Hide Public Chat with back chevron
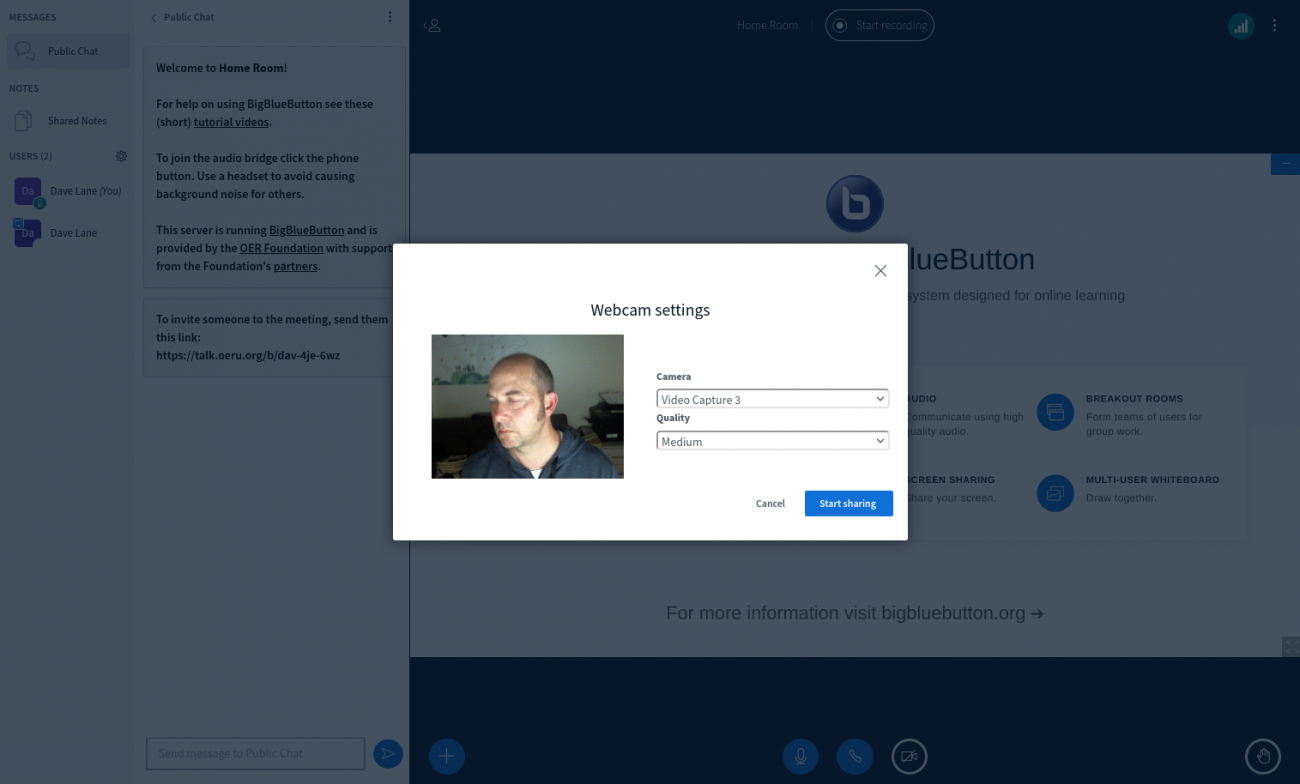Screen dimensions: 1300x784 tap(154, 17)
